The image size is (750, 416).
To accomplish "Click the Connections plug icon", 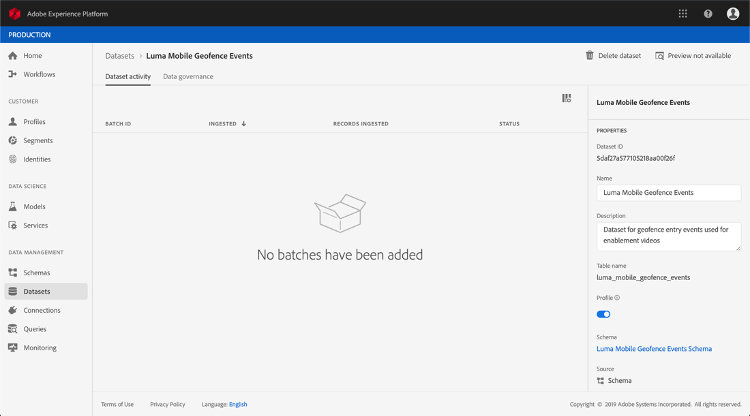I will [x=13, y=310].
